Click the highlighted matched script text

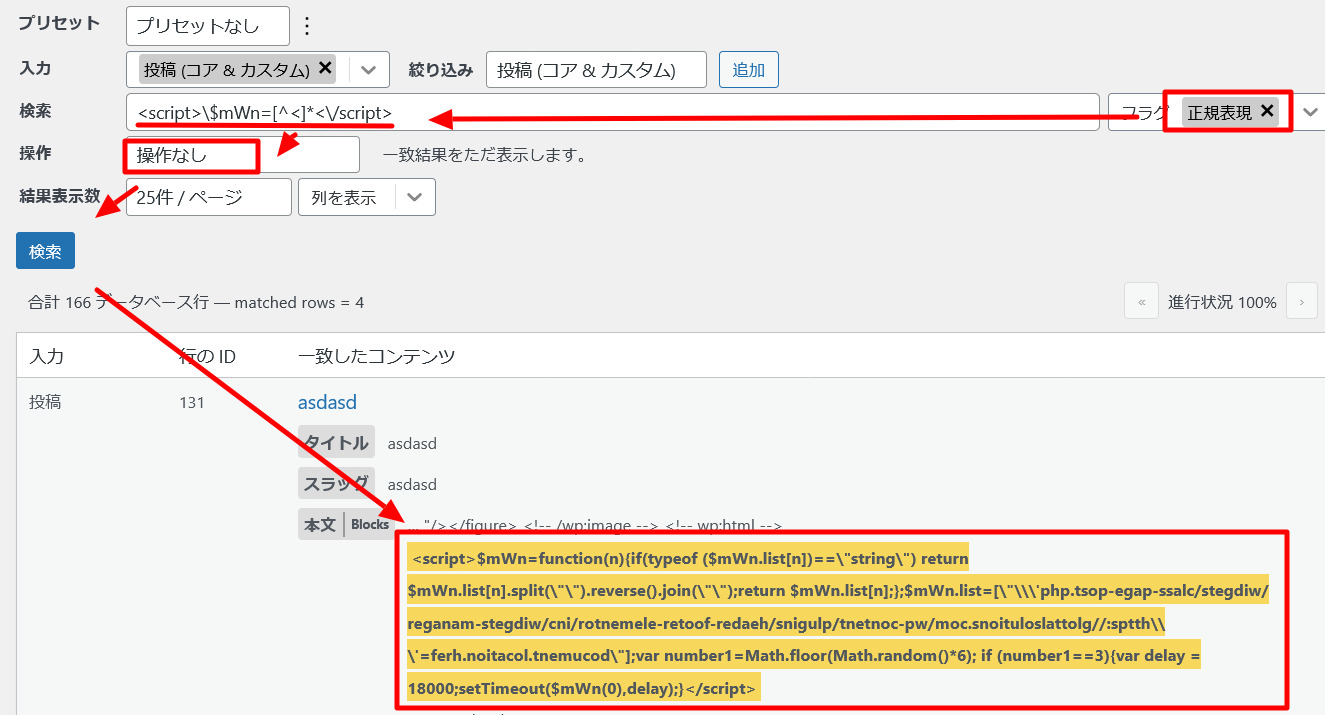click(838, 623)
